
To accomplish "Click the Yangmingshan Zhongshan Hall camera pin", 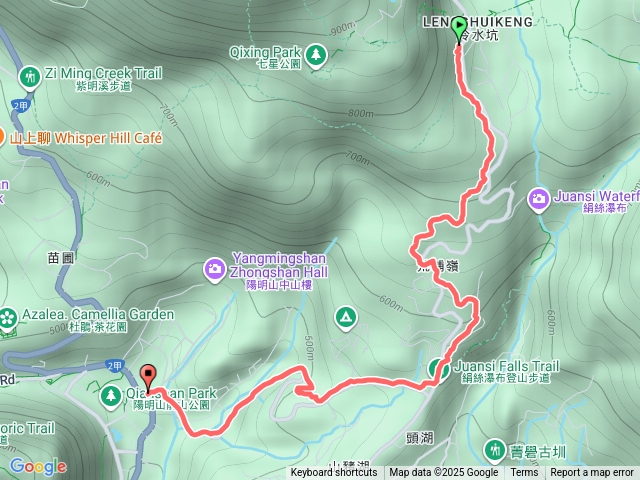I will coord(215,270).
